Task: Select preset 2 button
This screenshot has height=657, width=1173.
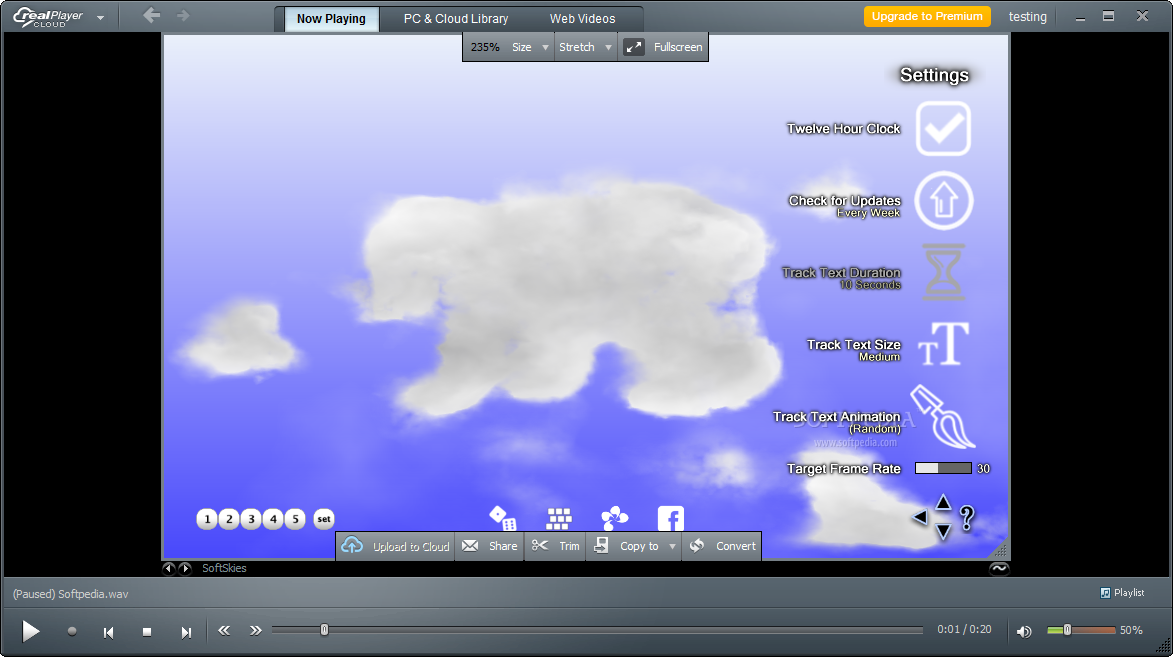Action: [x=229, y=519]
